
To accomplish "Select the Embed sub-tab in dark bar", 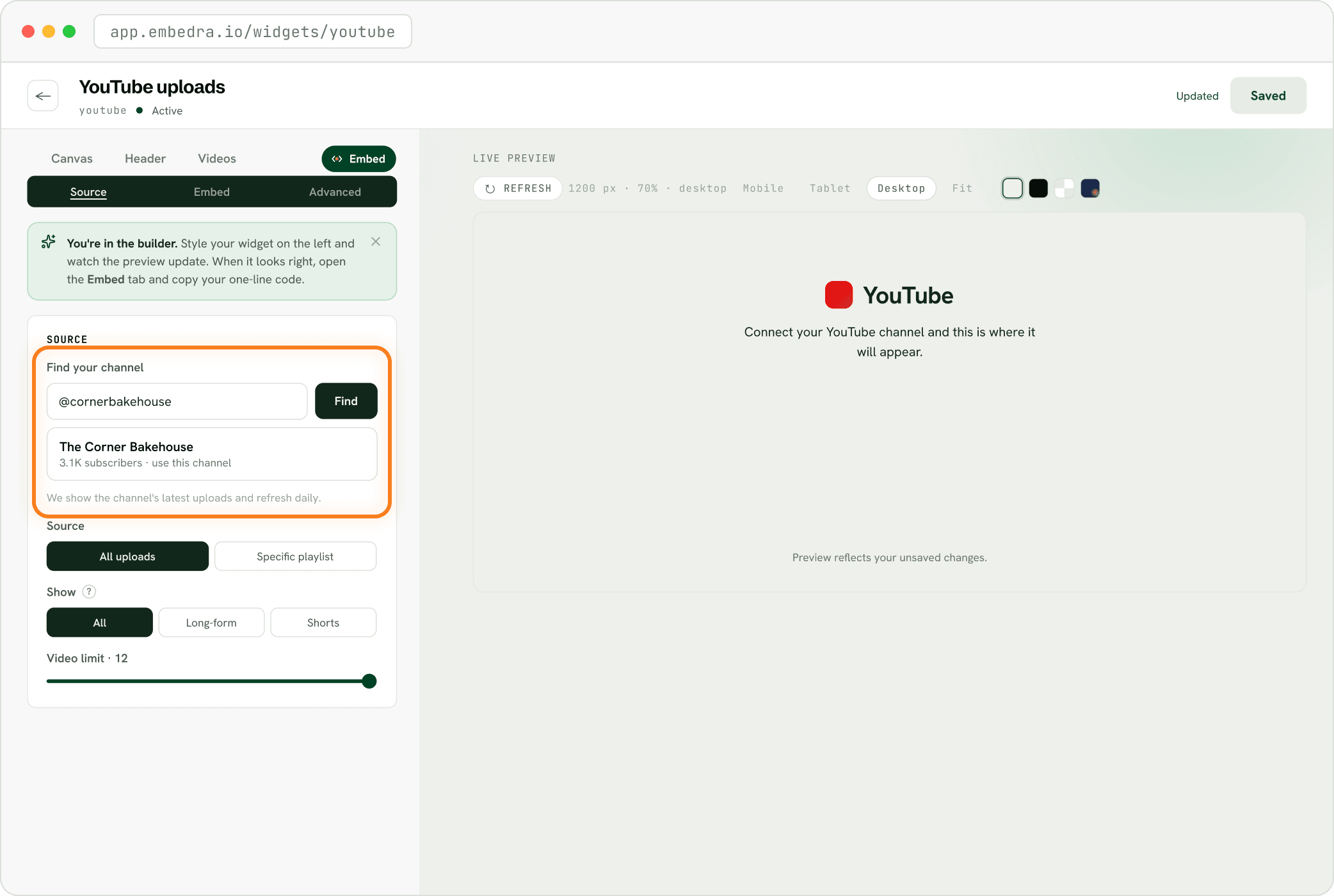I will pyautogui.click(x=212, y=191).
